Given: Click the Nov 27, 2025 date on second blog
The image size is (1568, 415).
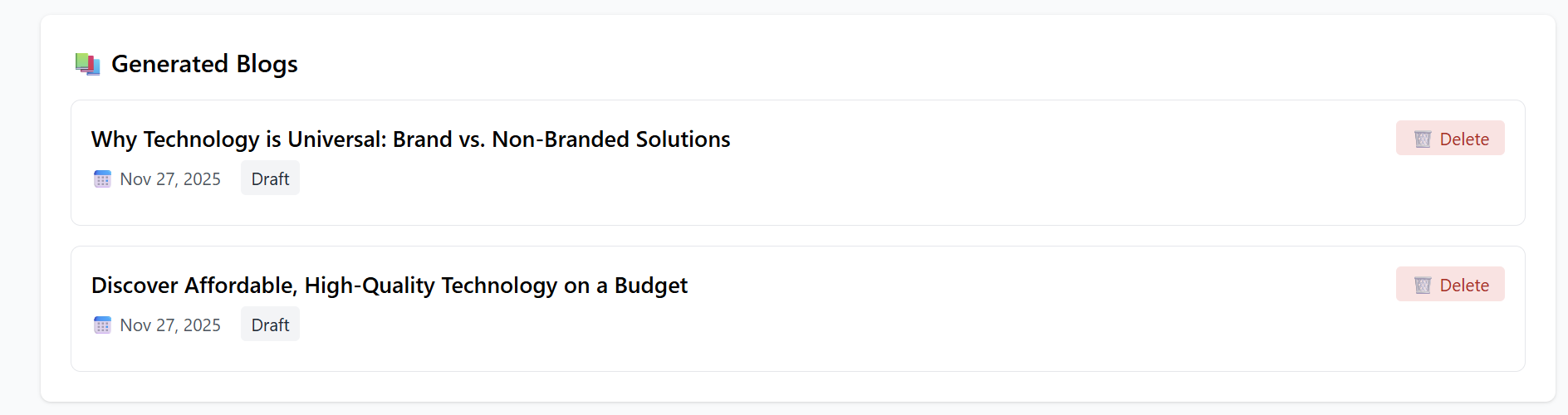Looking at the screenshot, I should [x=170, y=325].
